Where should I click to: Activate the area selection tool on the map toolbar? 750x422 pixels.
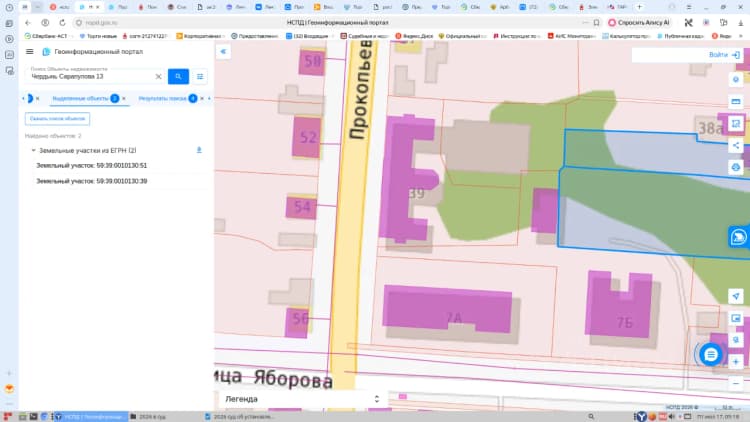736,123
